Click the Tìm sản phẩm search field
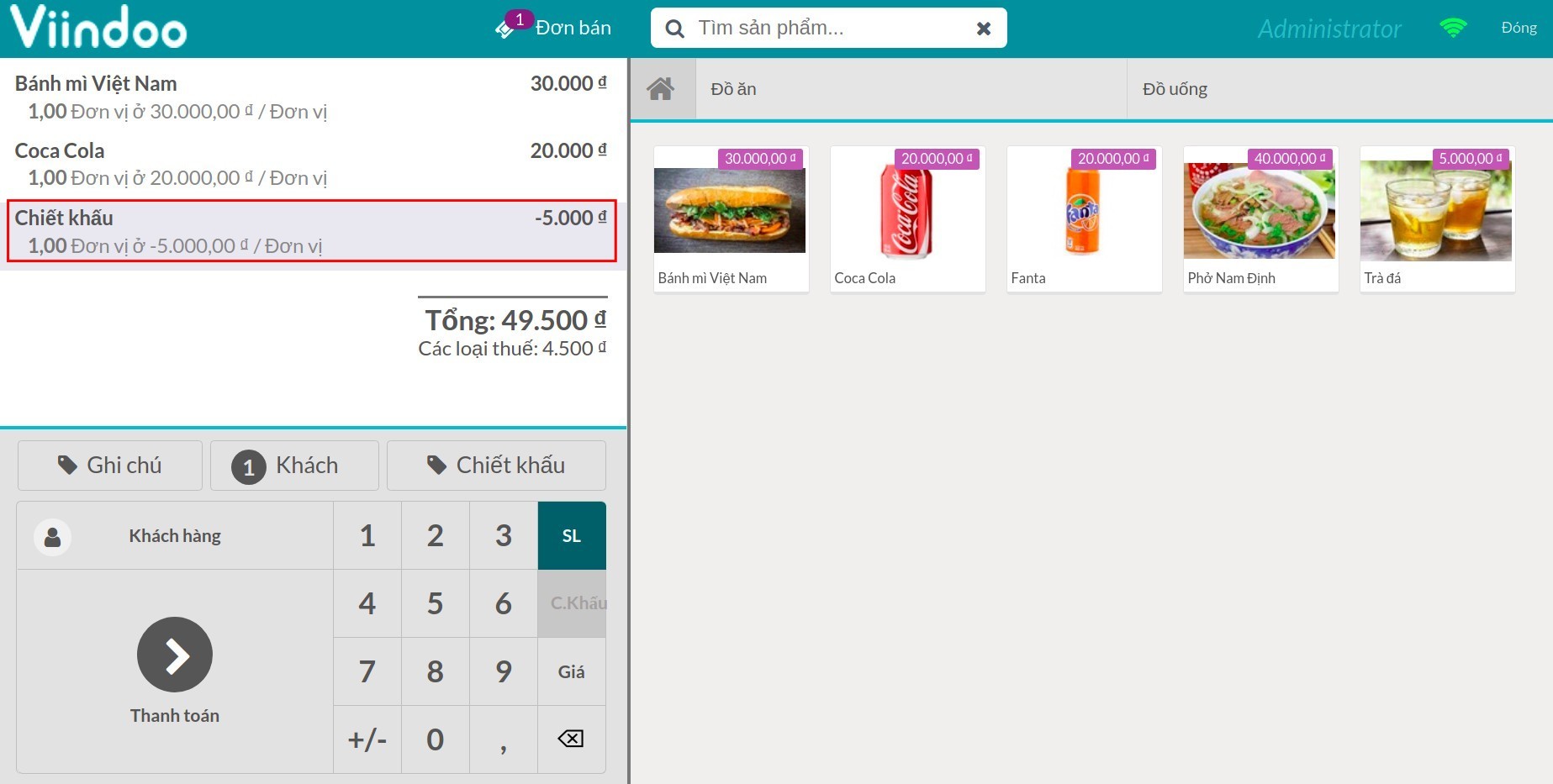This screenshot has height=784, width=1553. [828, 28]
